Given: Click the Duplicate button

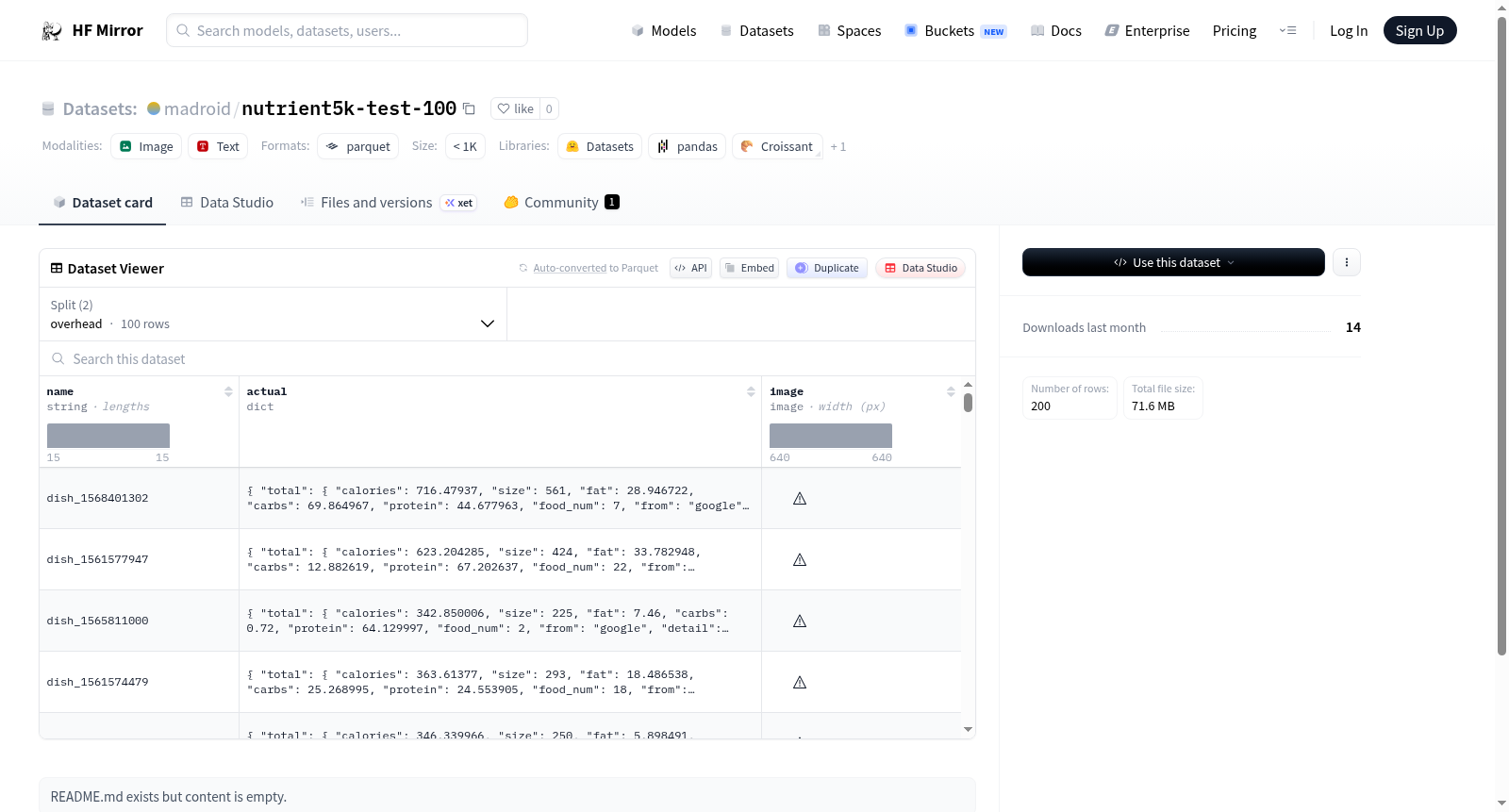Looking at the screenshot, I should [x=827, y=268].
